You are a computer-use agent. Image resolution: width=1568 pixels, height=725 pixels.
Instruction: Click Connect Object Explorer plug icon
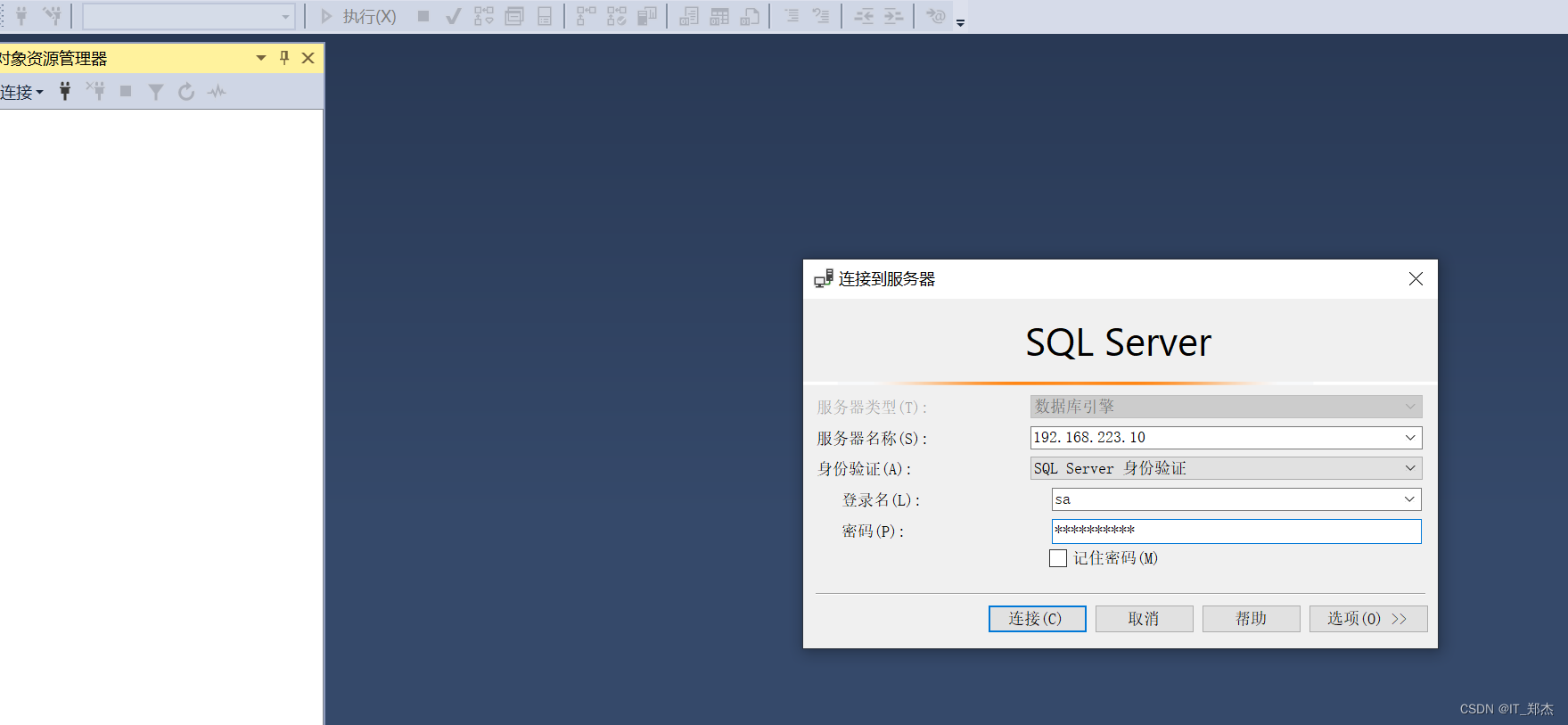(x=65, y=91)
